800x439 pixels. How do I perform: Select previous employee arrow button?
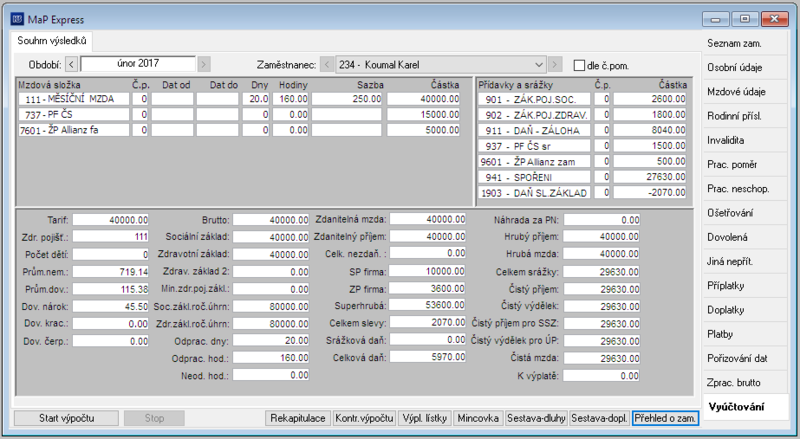pyautogui.click(x=327, y=65)
